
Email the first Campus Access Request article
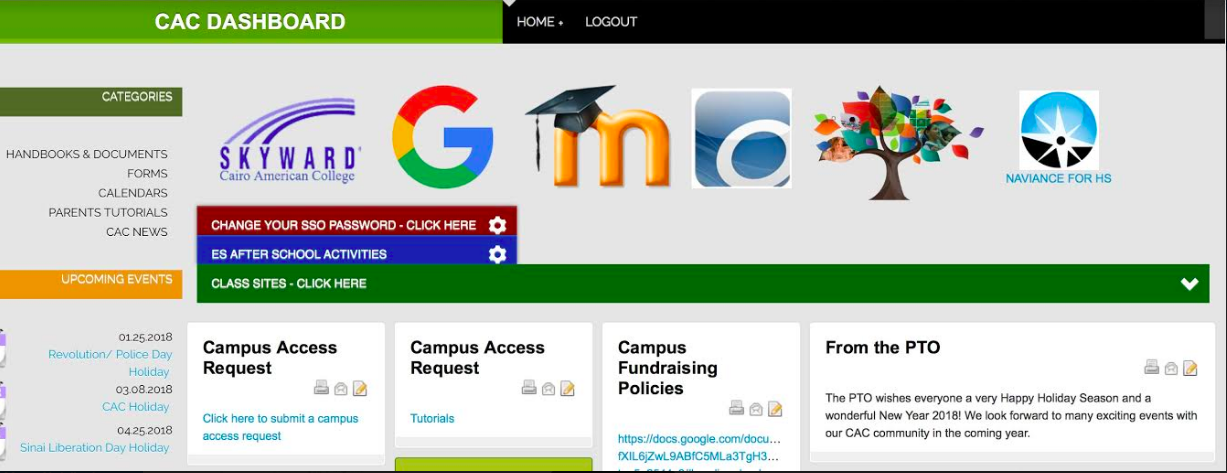tap(340, 388)
